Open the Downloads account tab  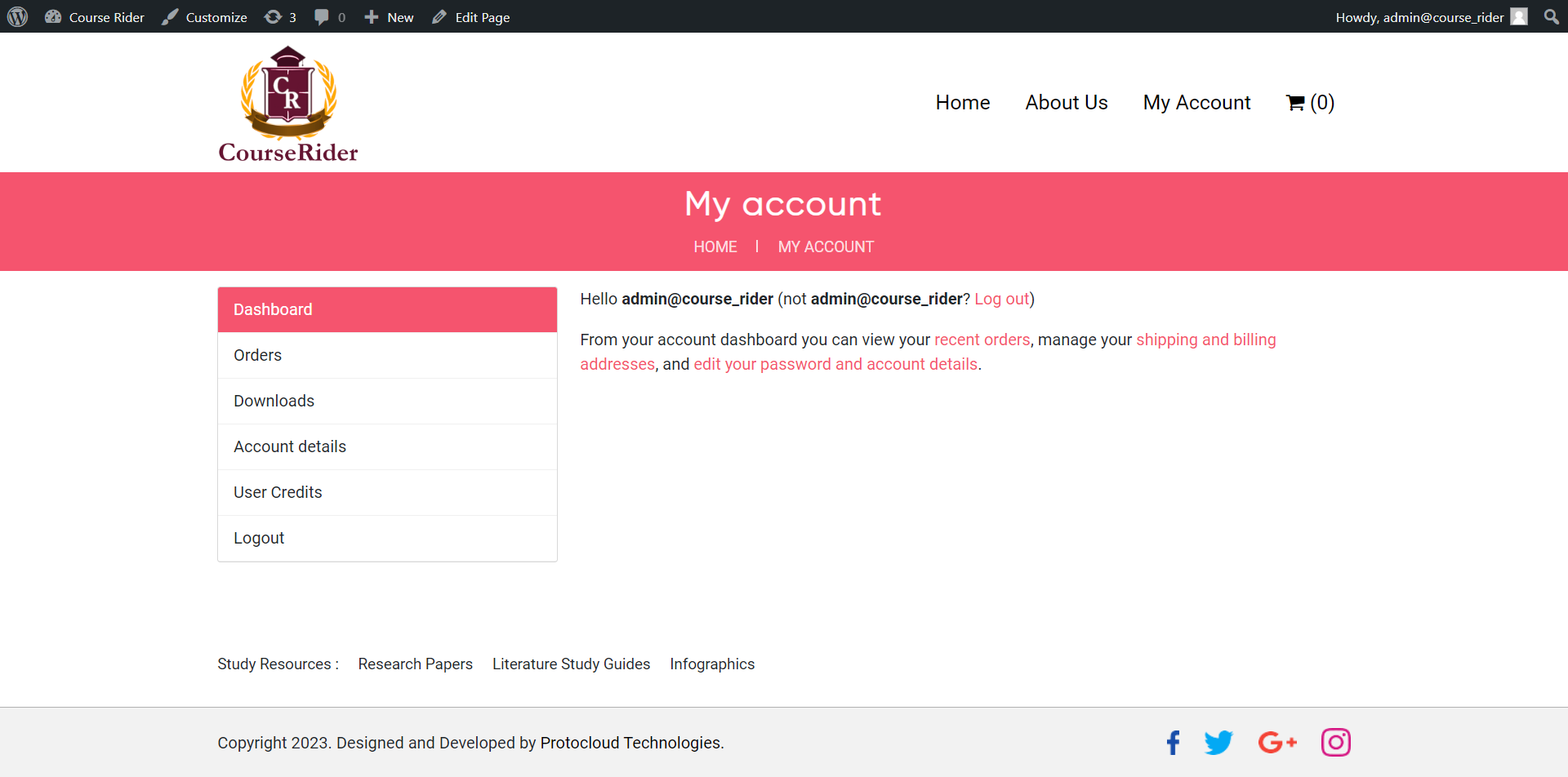387,401
